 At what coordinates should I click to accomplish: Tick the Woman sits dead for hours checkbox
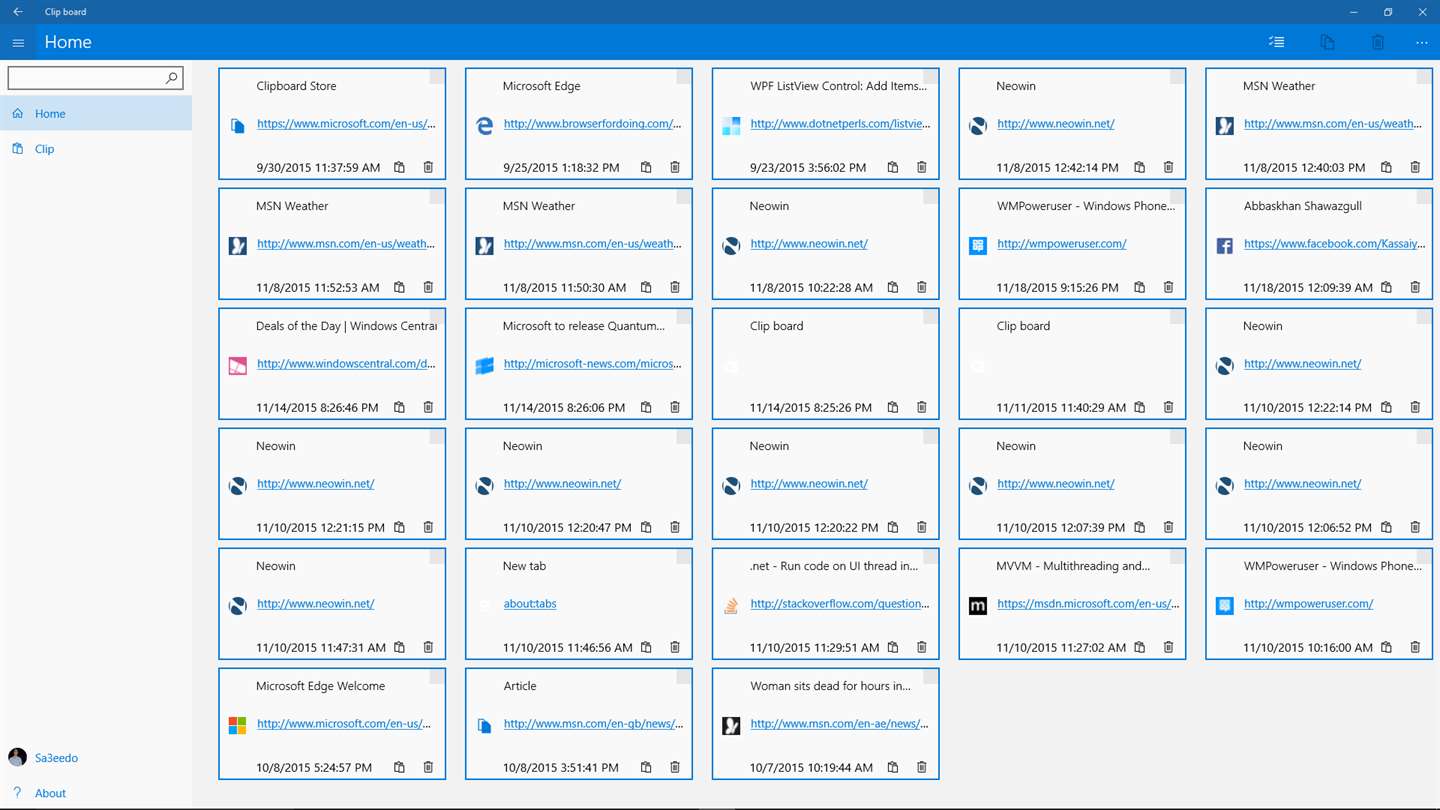(931, 676)
